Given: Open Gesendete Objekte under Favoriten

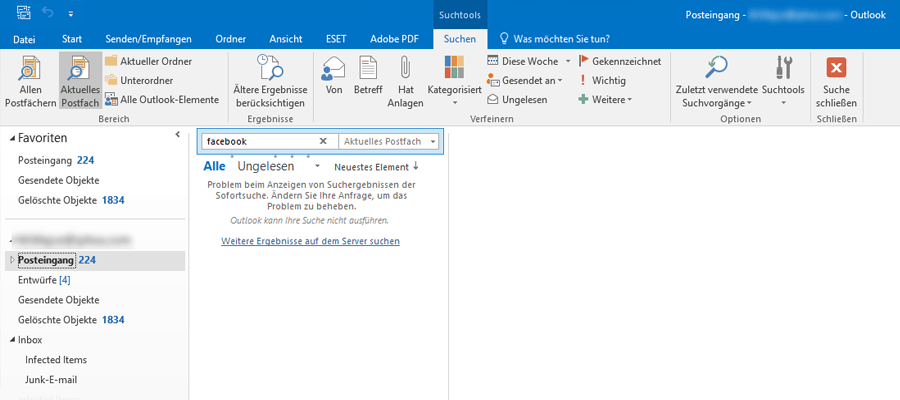Looking at the screenshot, I should 59,180.
